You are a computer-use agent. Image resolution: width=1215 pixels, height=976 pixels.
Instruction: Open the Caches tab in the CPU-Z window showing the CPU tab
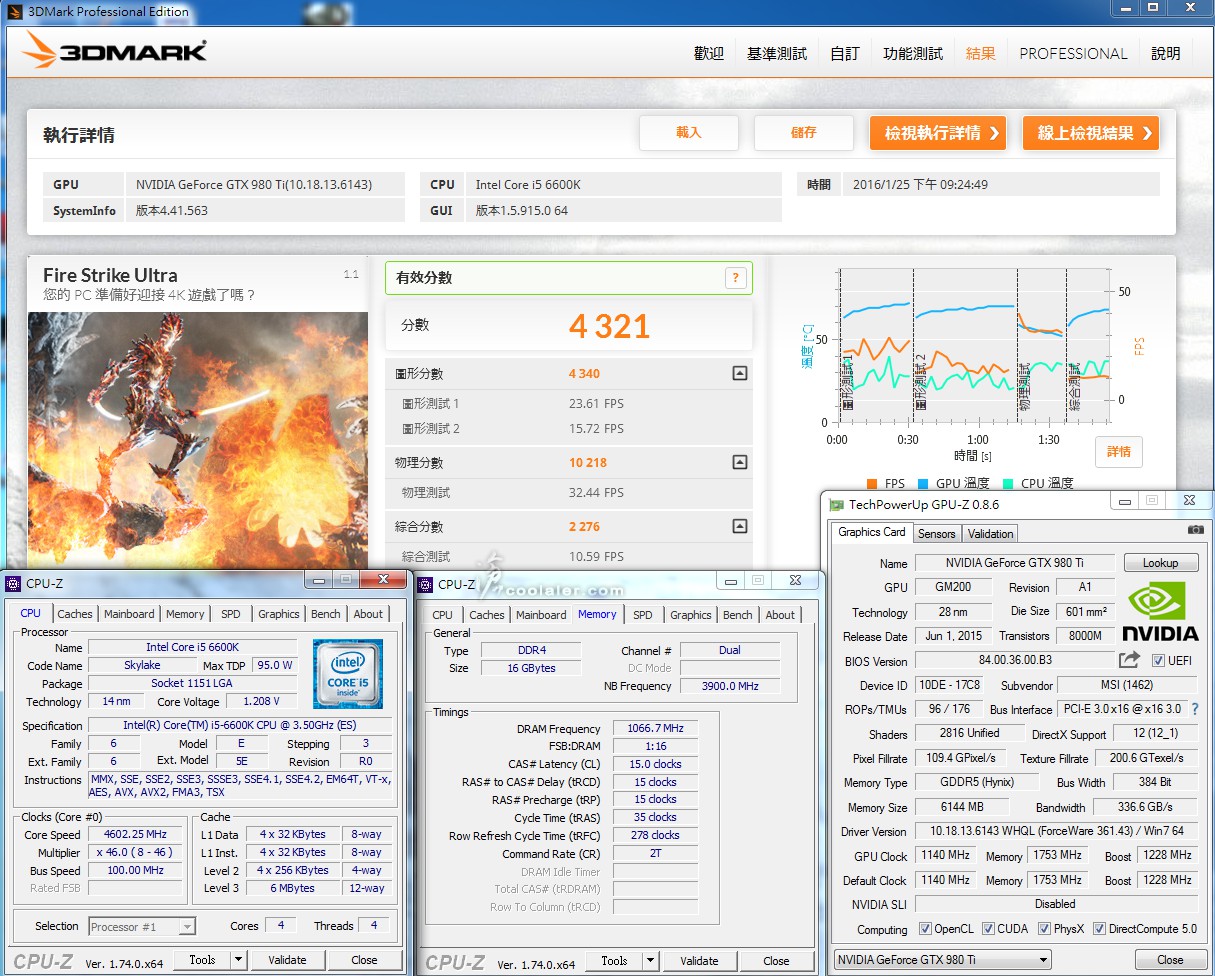click(75, 614)
